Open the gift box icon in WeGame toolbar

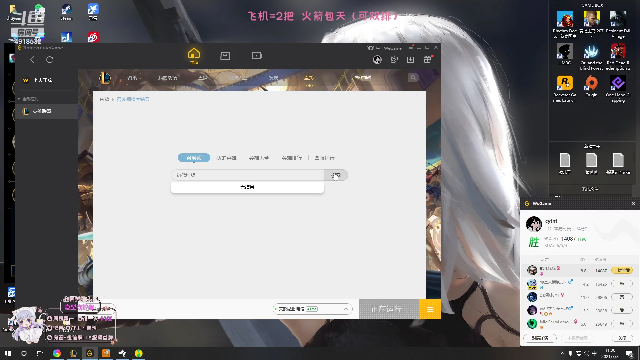pyautogui.click(x=427, y=60)
